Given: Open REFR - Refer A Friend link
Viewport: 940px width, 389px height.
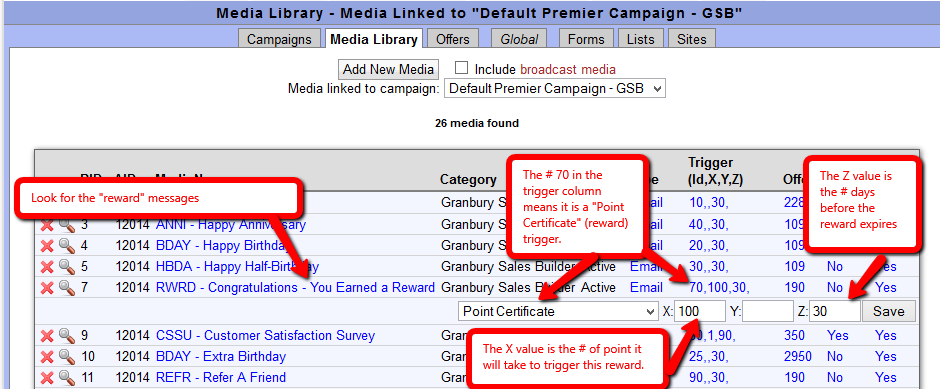Looking at the screenshot, I should [x=221, y=378].
